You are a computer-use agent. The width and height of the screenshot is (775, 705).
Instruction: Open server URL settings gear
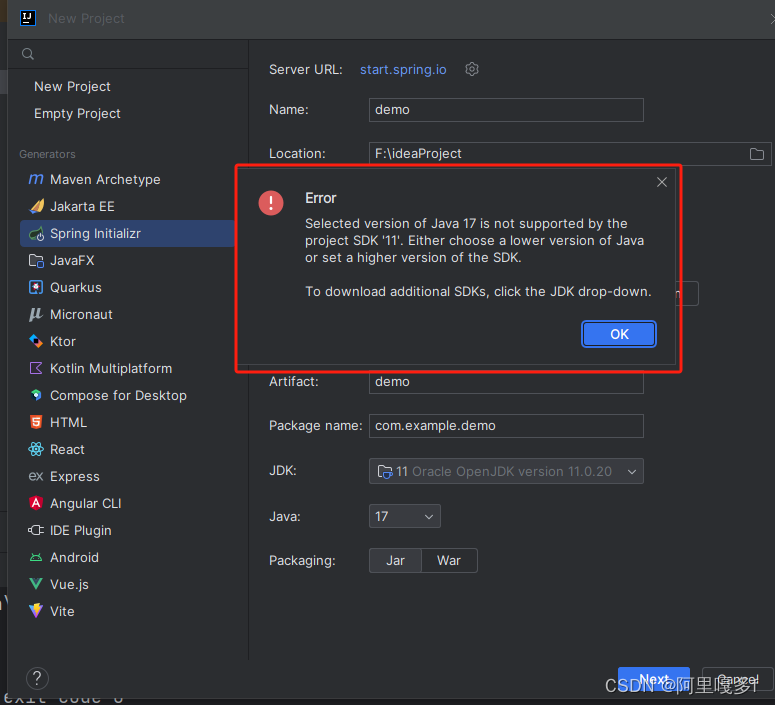472,69
